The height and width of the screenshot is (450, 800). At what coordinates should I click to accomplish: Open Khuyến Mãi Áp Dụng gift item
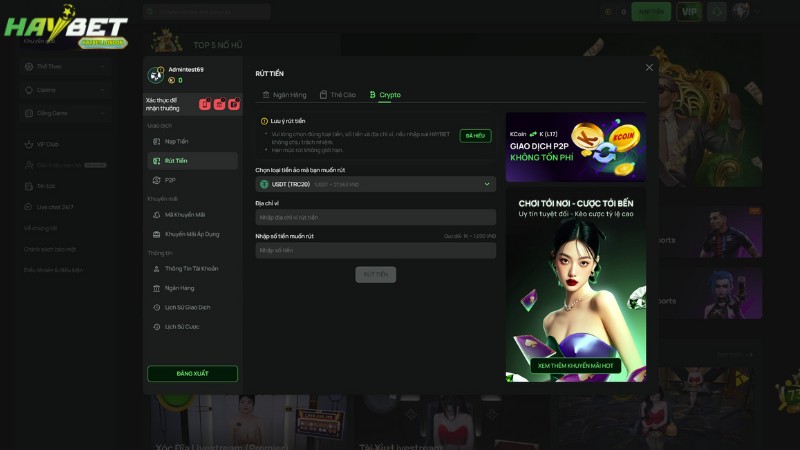(190, 234)
